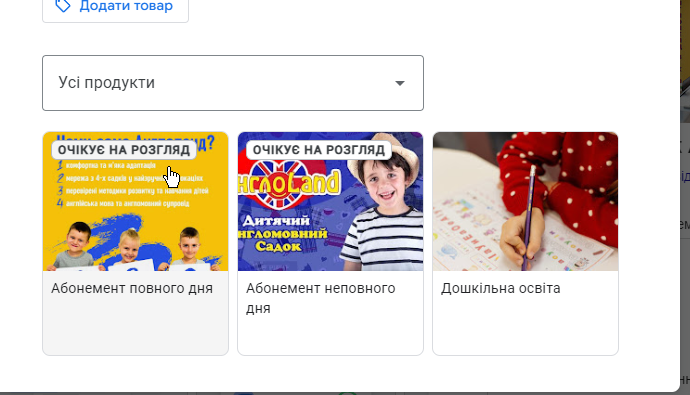This screenshot has width=690, height=395.
Task: Click the numbered list on the yellow card
Action: 132,184
